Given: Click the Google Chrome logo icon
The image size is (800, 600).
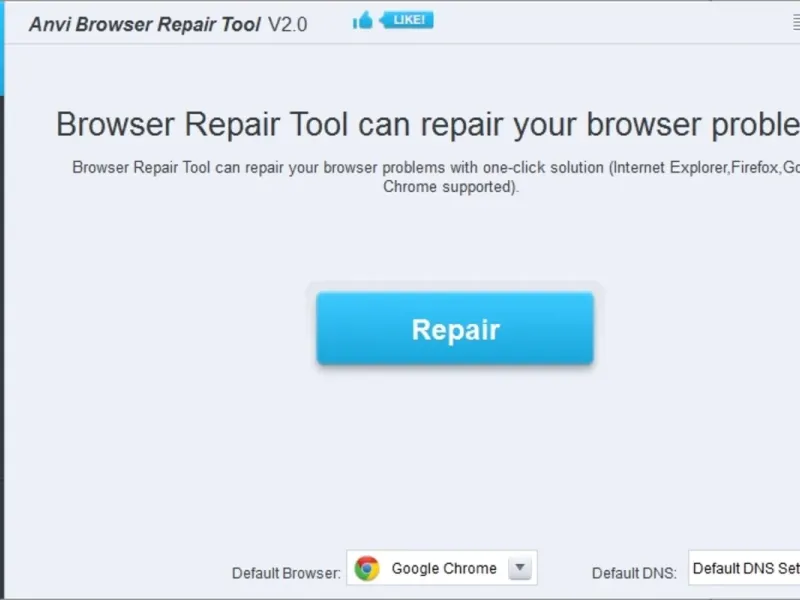Looking at the screenshot, I should (367, 568).
